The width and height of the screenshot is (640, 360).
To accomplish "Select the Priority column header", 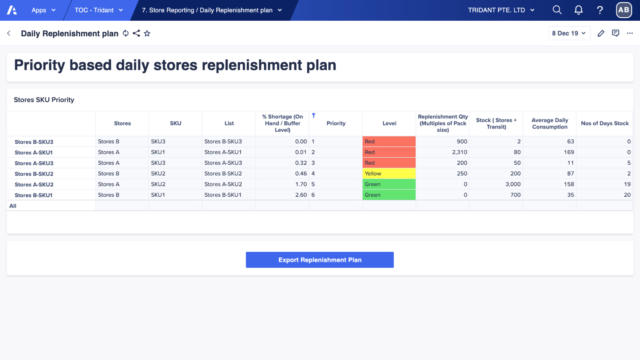I will pyautogui.click(x=336, y=123).
